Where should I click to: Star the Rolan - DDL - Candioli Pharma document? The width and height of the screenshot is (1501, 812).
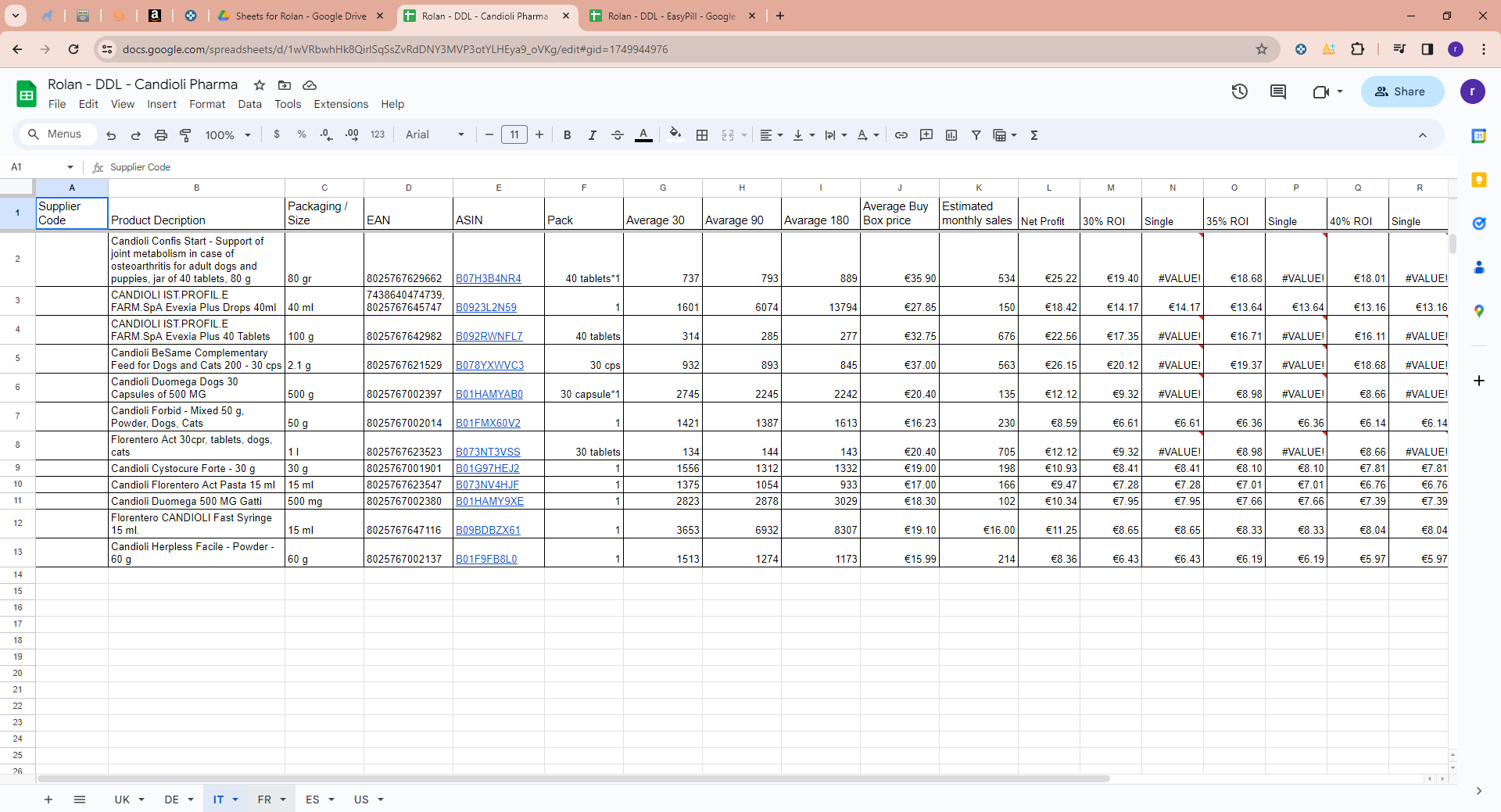(260, 84)
